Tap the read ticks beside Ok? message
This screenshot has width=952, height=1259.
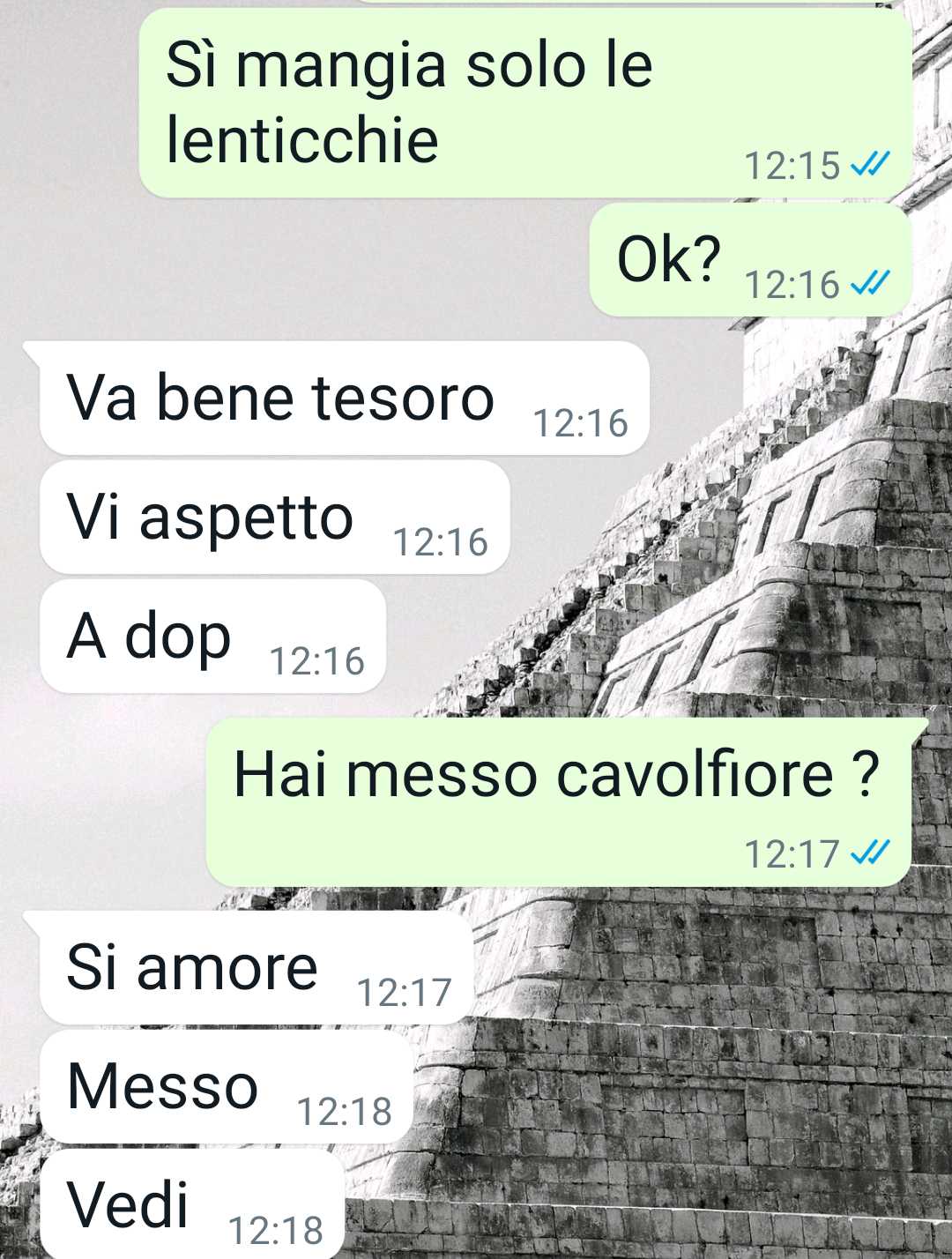[x=870, y=284]
